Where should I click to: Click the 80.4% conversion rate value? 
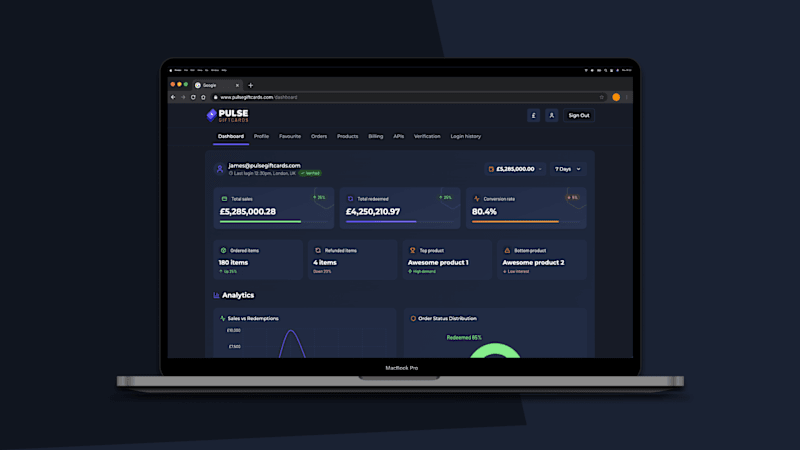pos(484,211)
